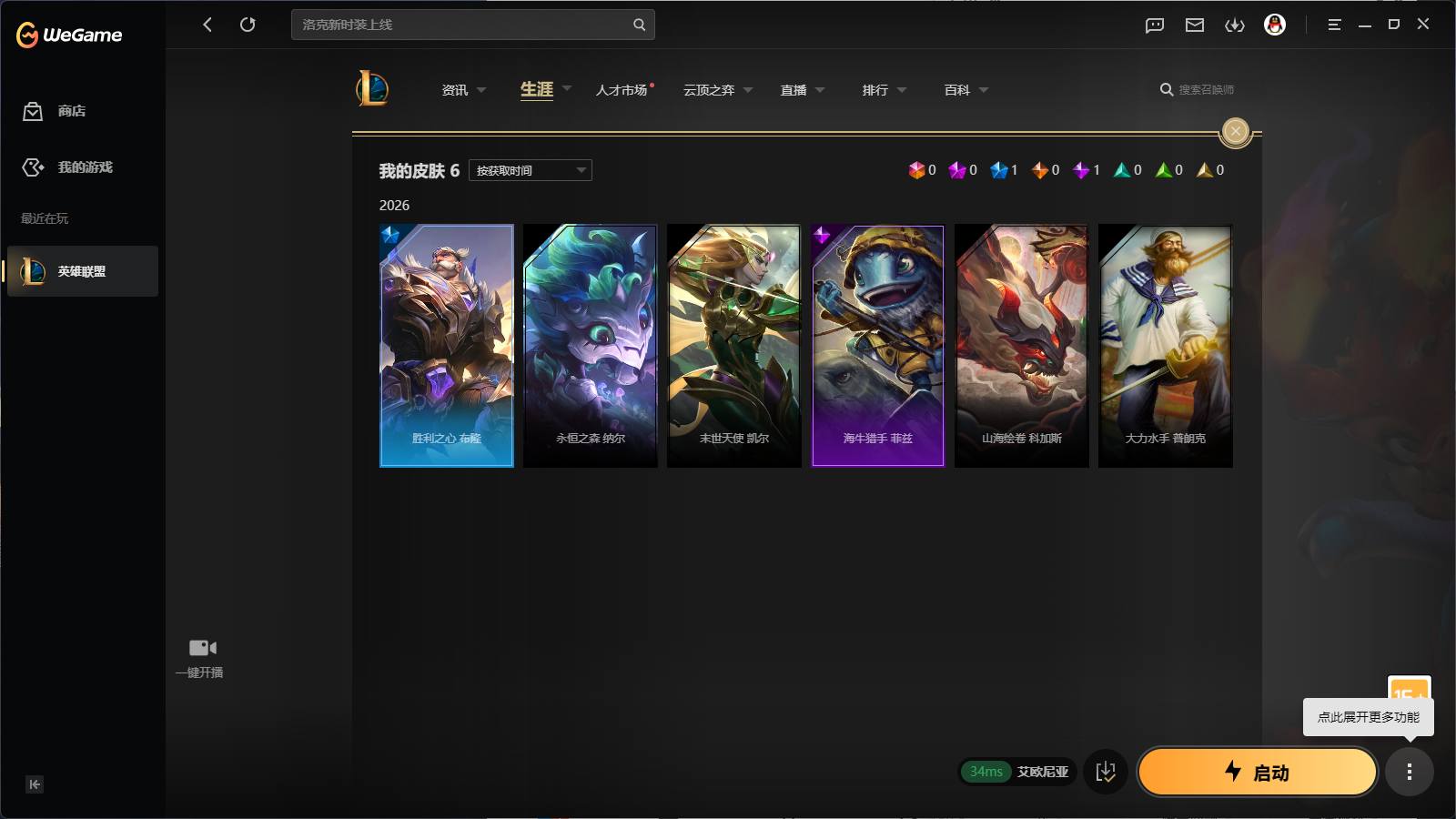Click the gold triangle gem icon
Image resolution: width=1456 pixels, height=819 pixels.
click(x=1205, y=170)
